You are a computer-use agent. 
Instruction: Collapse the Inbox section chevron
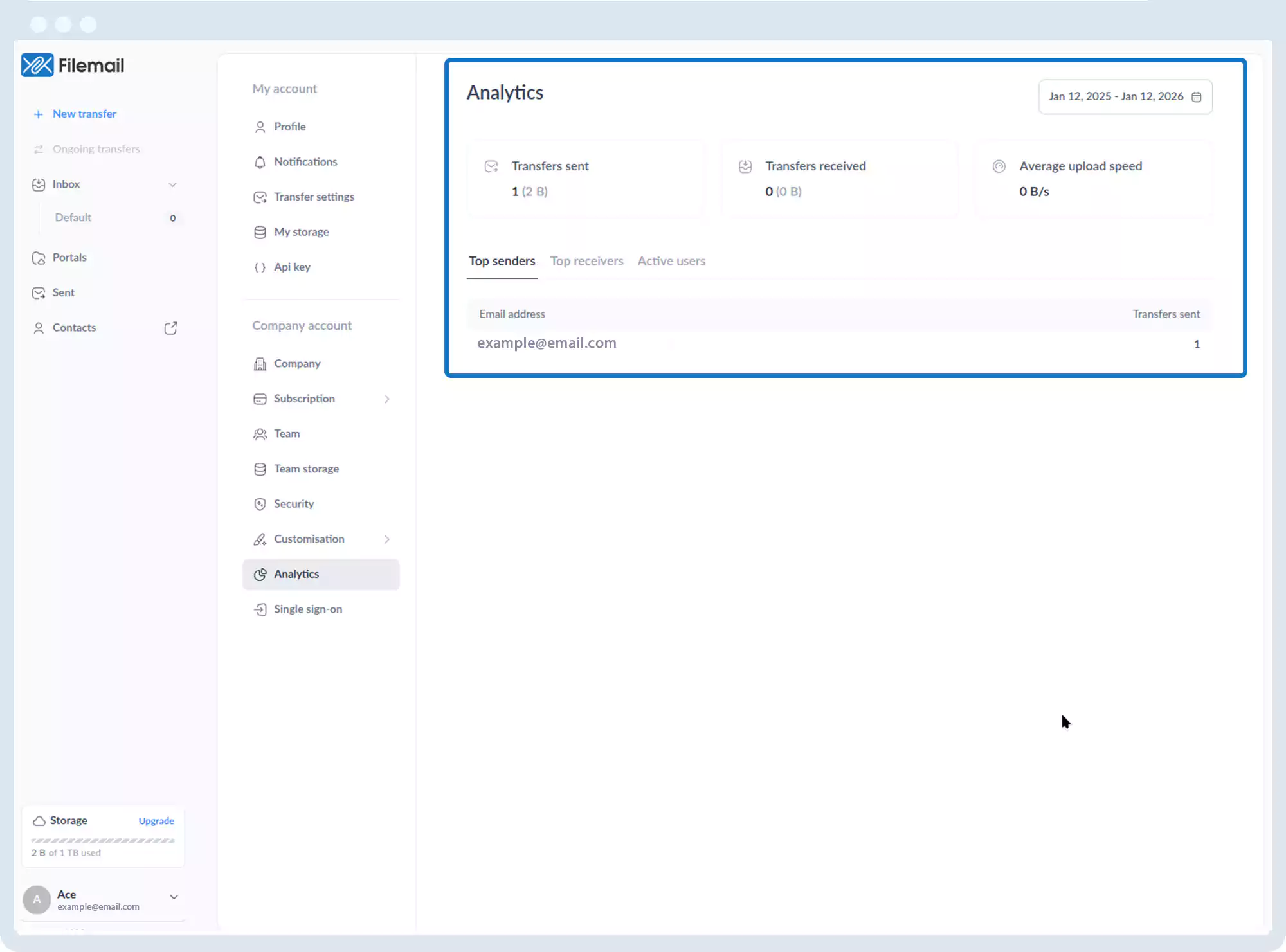point(172,184)
